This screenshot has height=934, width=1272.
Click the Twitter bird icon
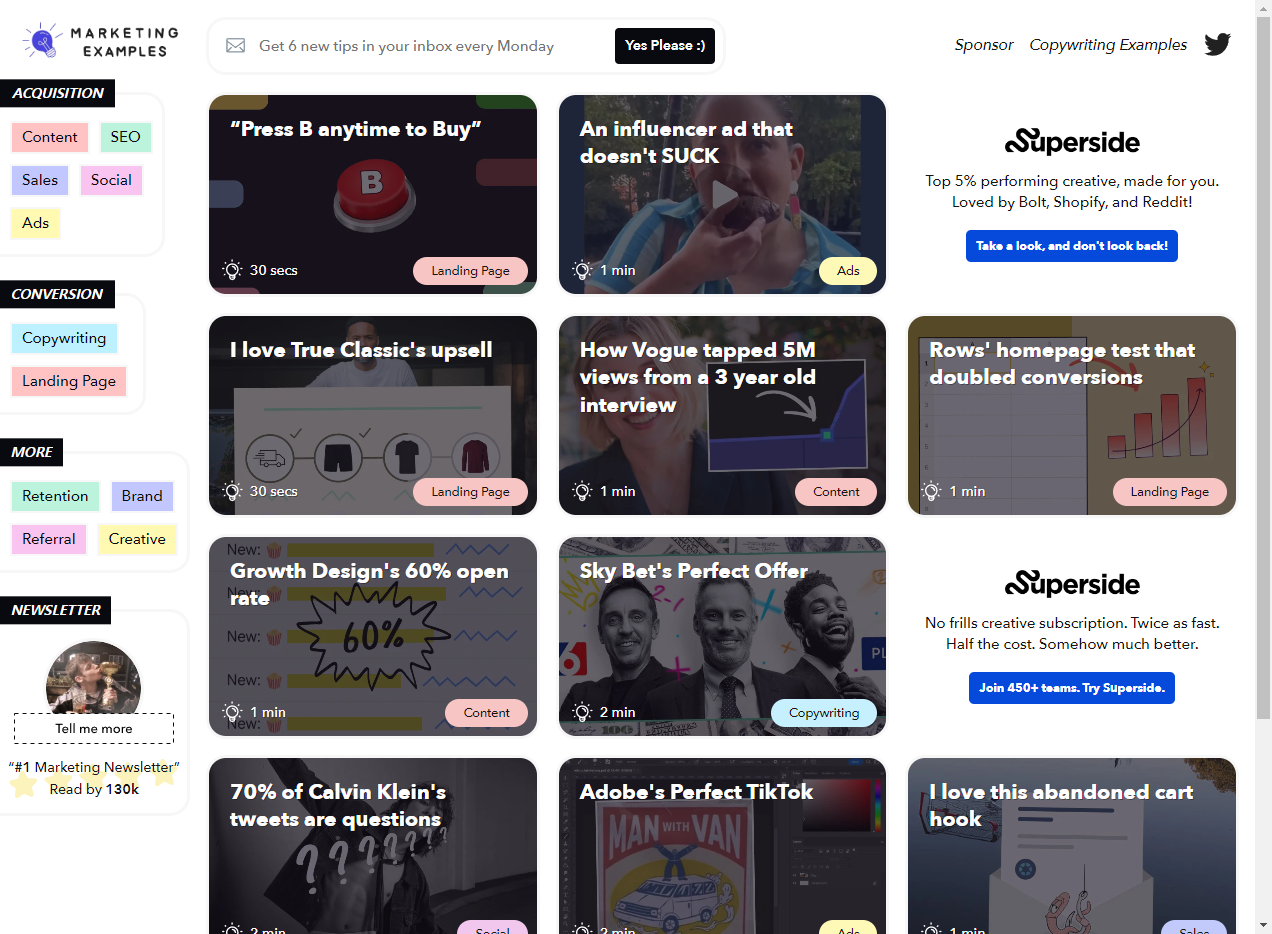[x=1217, y=45]
